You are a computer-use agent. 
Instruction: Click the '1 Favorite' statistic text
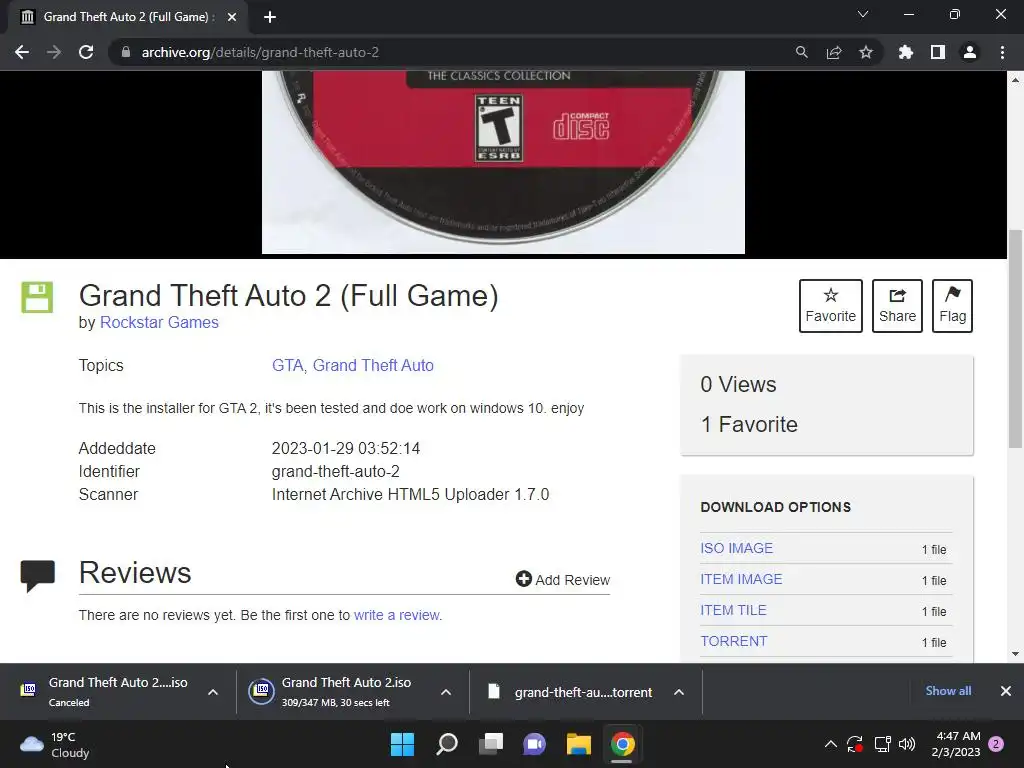[749, 424]
